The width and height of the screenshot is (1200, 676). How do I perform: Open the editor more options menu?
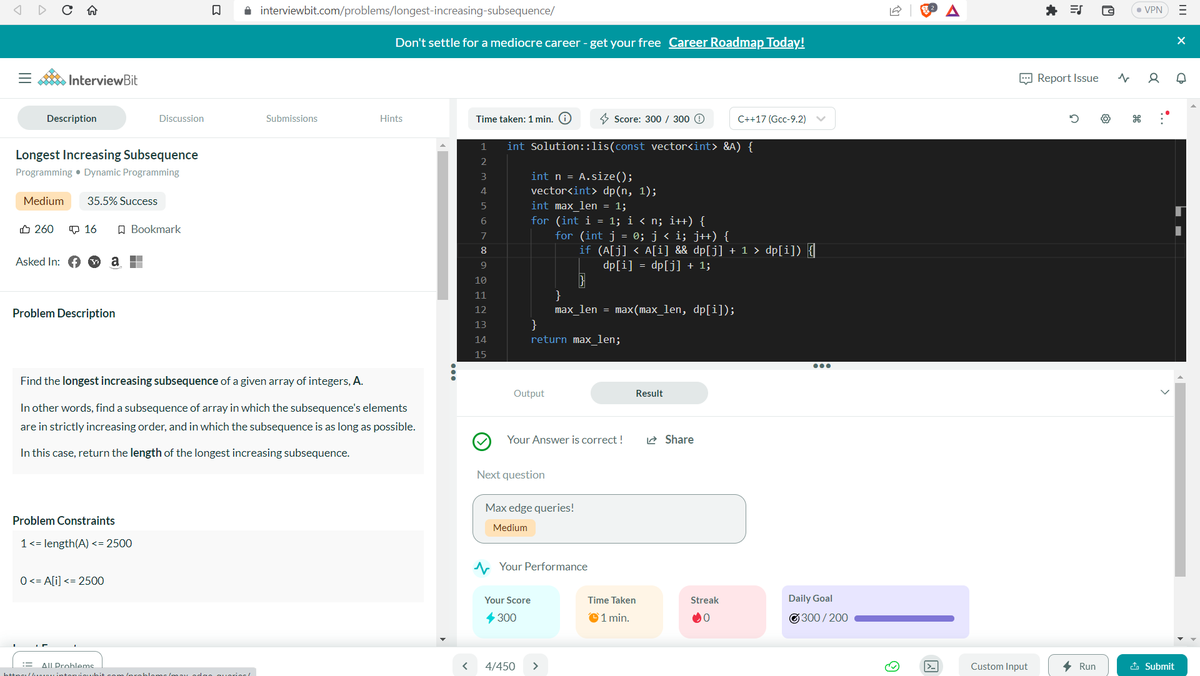1164,117
